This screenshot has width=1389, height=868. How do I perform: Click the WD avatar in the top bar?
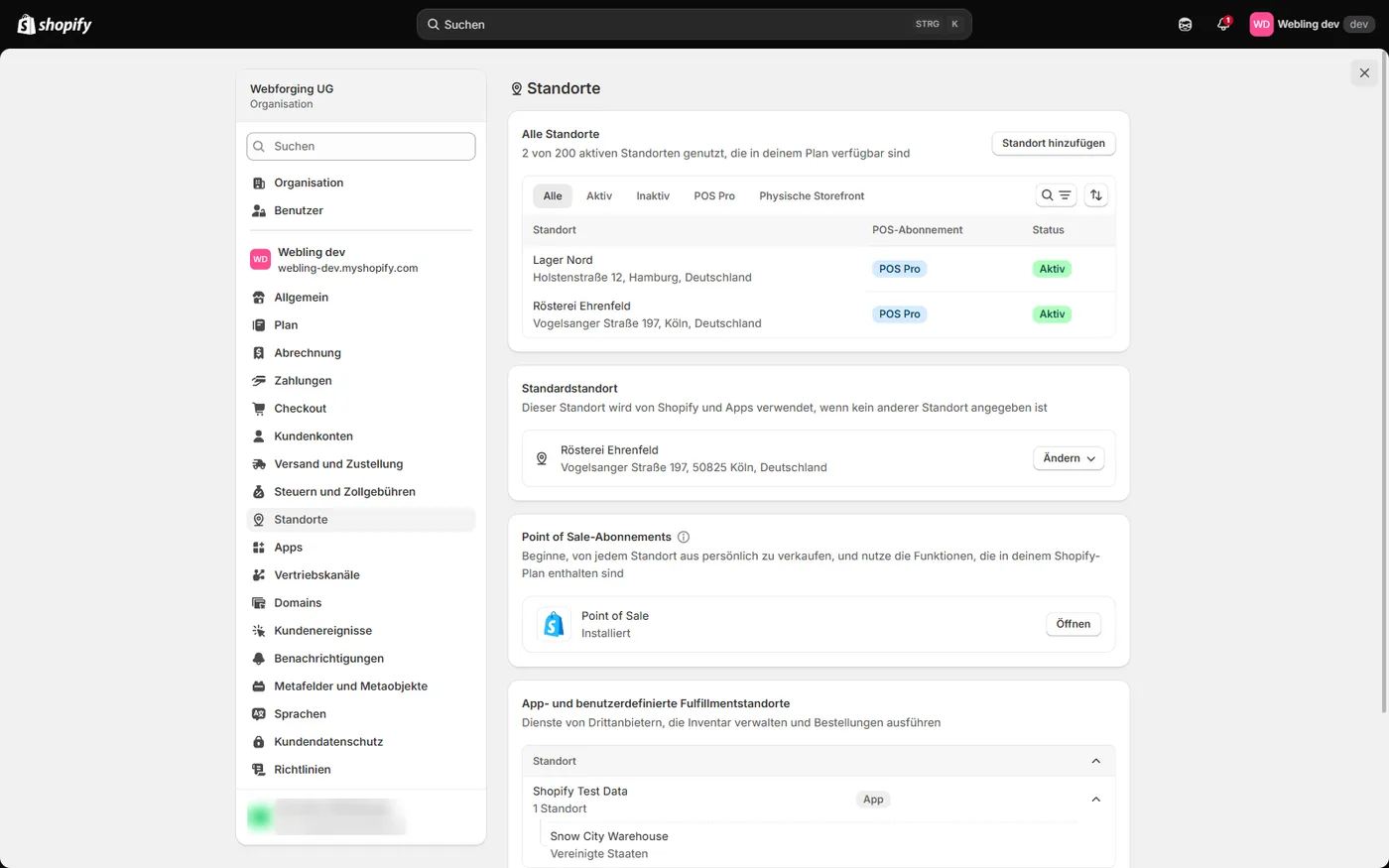tap(1261, 24)
